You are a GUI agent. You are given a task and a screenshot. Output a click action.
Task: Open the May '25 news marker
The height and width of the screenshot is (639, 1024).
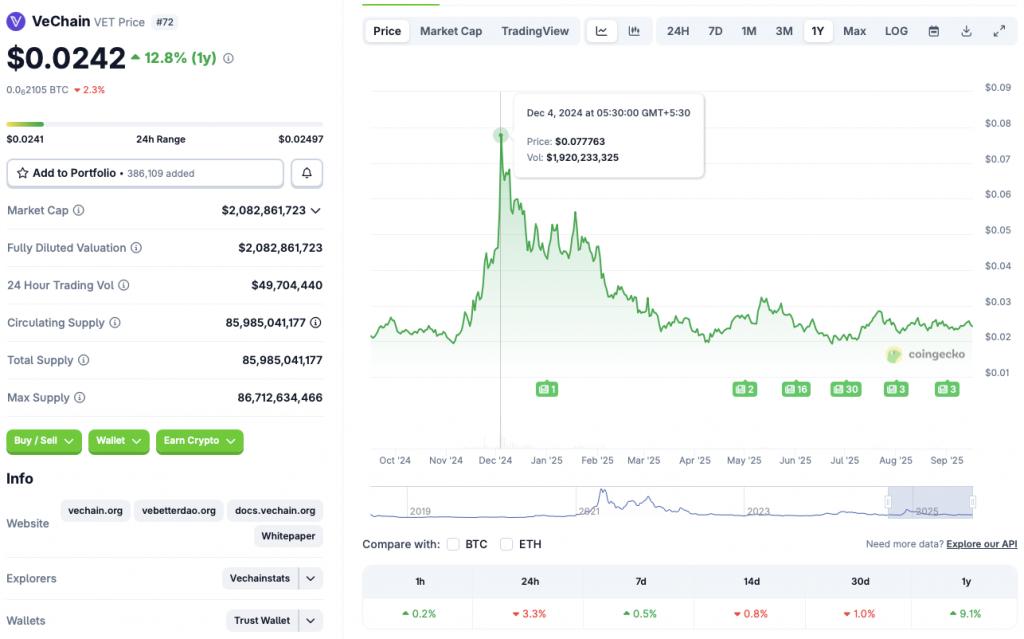(x=744, y=389)
